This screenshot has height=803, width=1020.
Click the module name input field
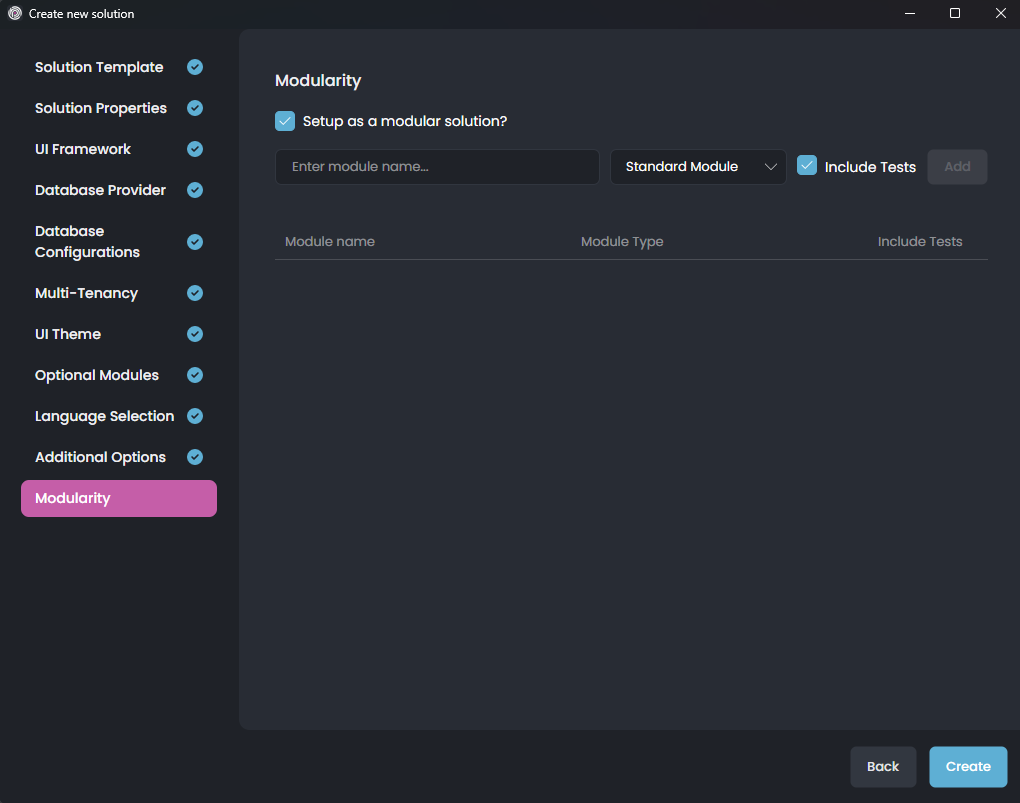(437, 166)
